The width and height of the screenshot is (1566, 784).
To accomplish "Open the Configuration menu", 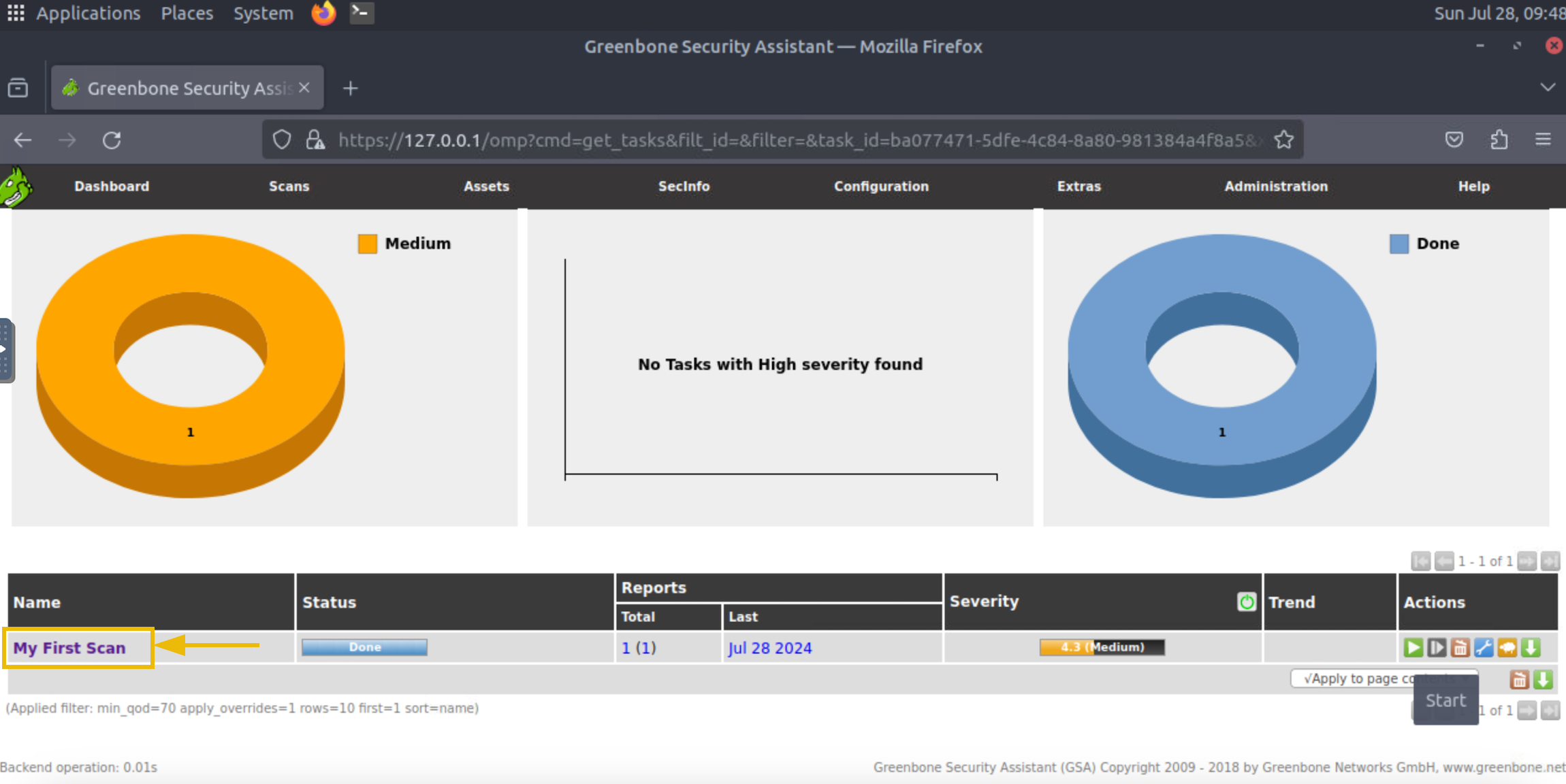I will pos(881,186).
